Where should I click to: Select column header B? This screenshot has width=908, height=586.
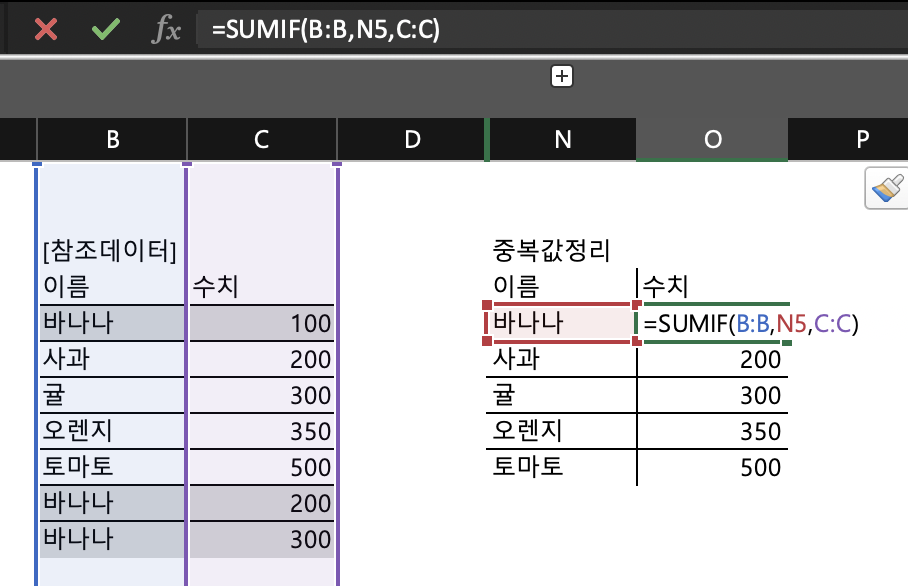click(x=111, y=140)
